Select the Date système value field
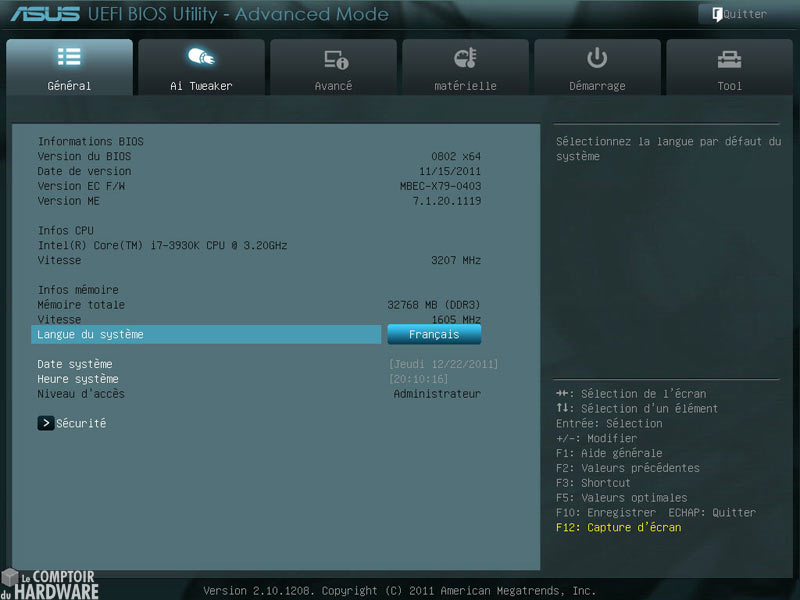This screenshot has height=600, width=800. tap(443, 364)
